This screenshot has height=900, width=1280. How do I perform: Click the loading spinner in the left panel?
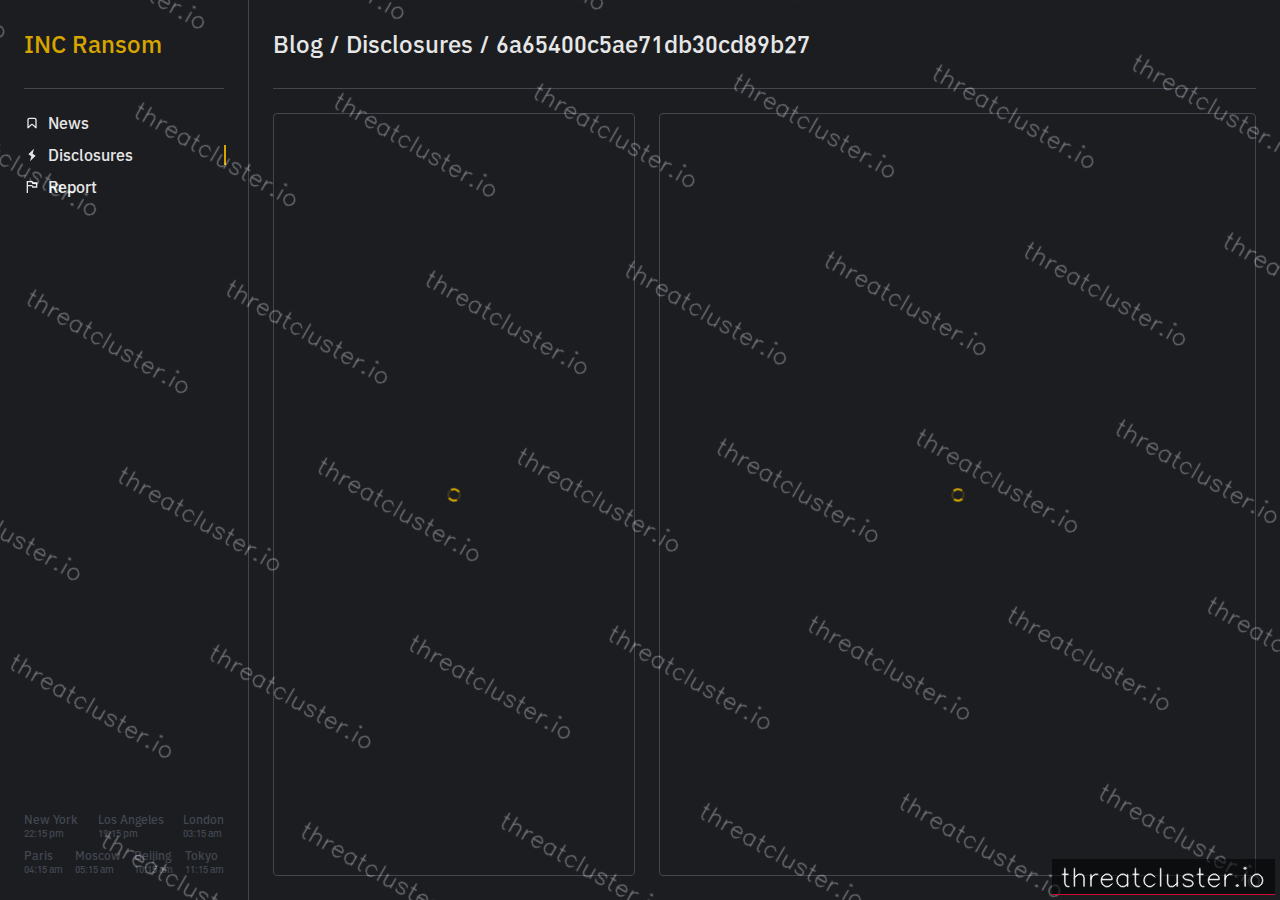click(x=454, y=495)
